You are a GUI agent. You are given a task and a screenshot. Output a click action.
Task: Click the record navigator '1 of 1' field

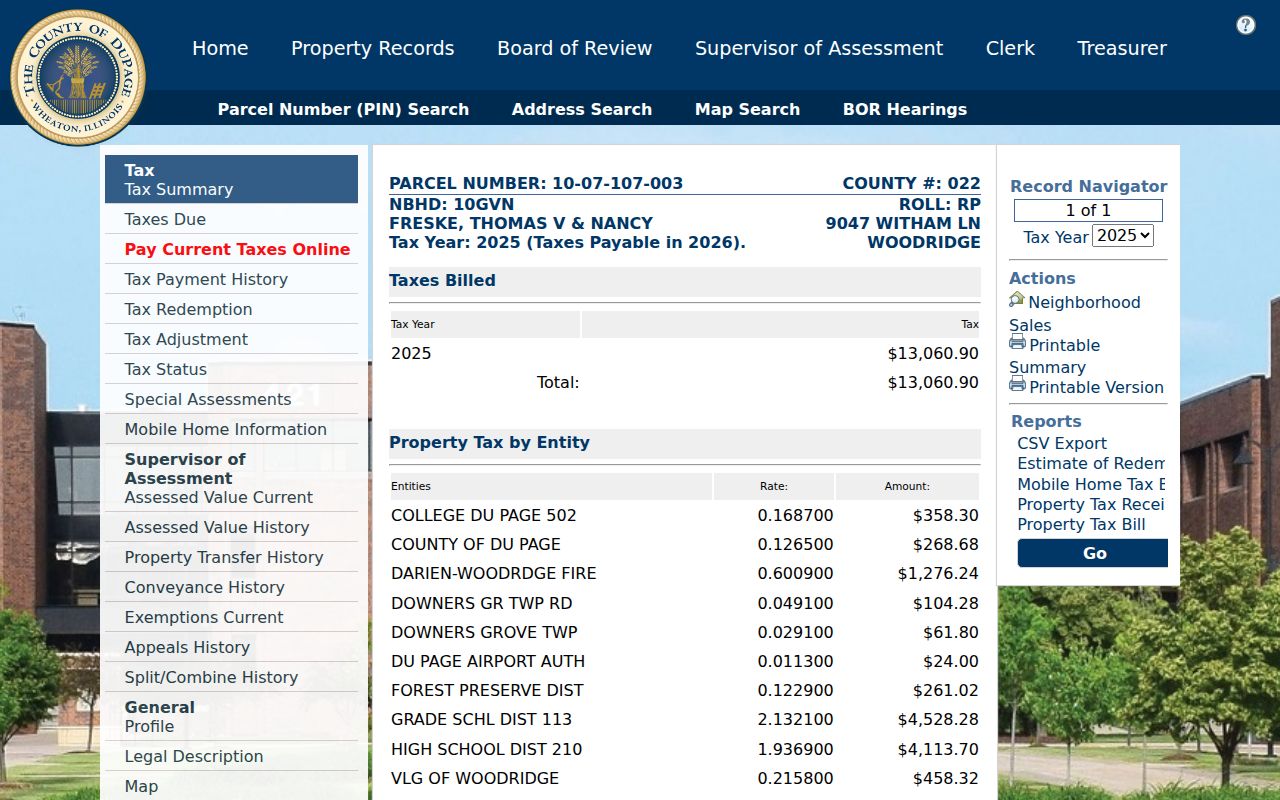point(1088,210)
